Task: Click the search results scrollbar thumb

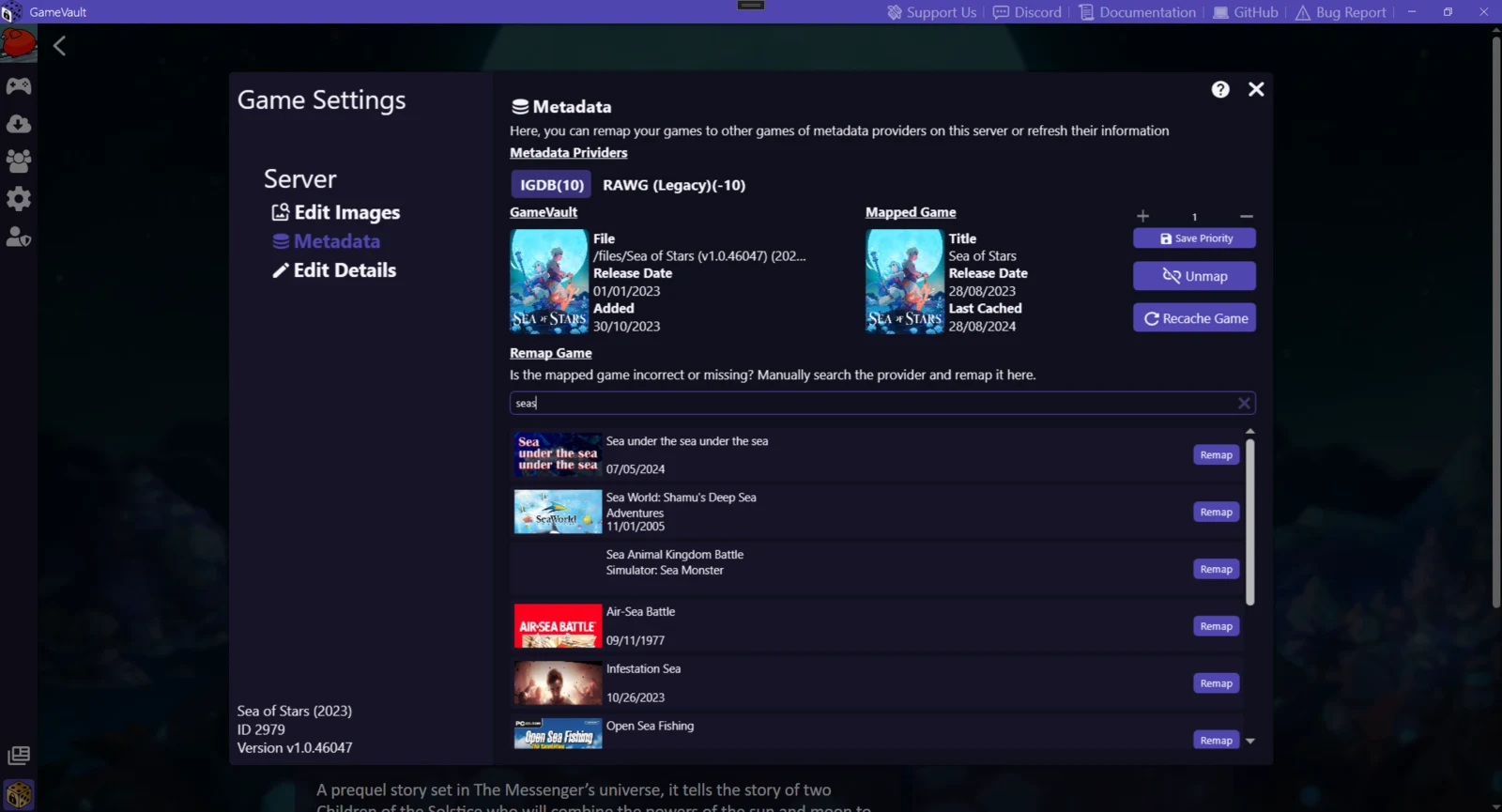Action: [x=1249, y=522]
